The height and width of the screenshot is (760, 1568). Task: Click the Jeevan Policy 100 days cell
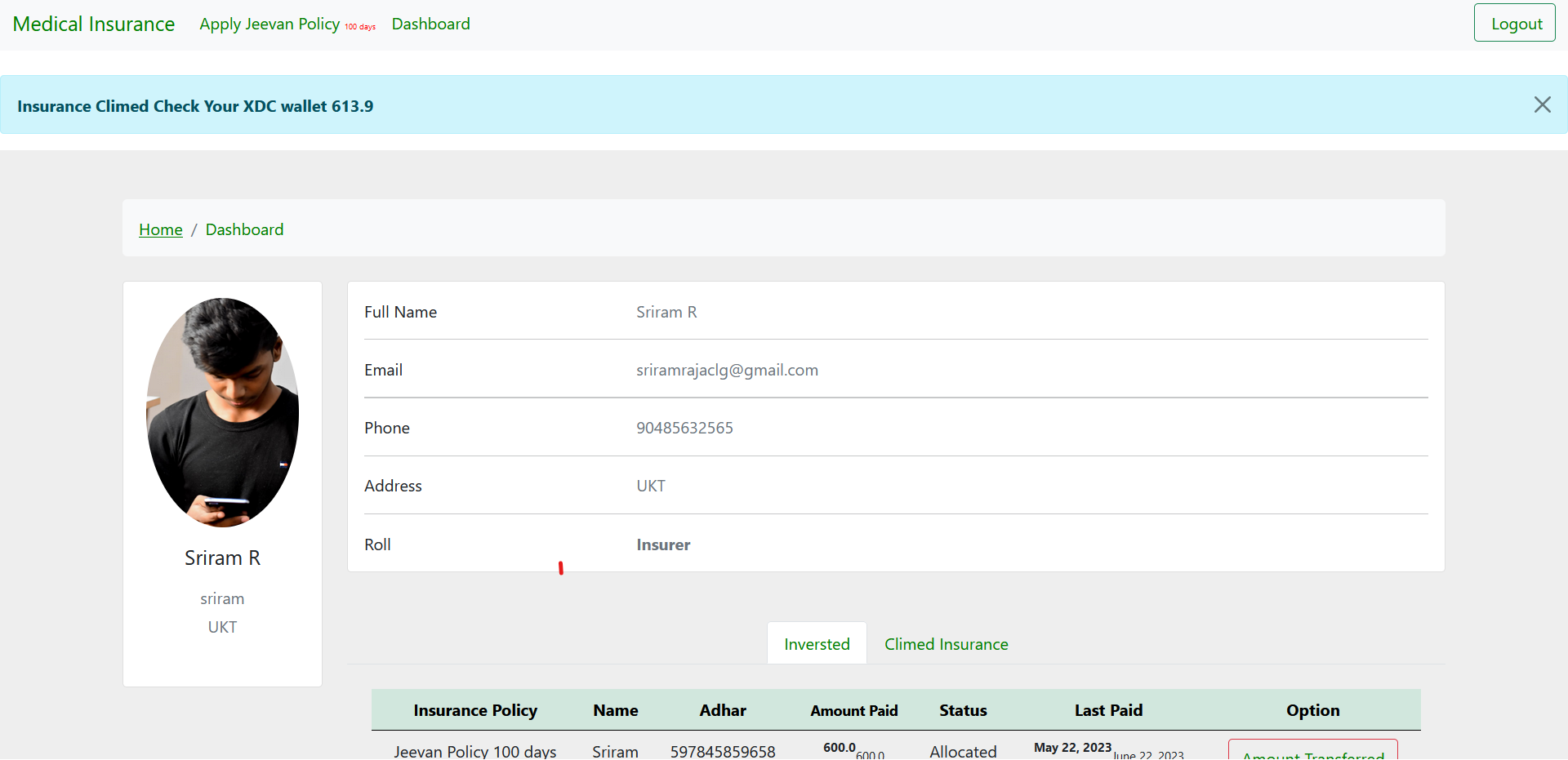[x=475, y=751]
